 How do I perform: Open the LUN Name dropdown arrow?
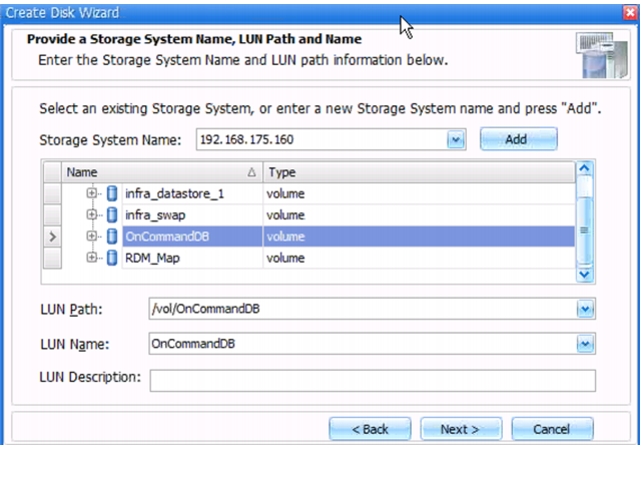coord(585,344)
